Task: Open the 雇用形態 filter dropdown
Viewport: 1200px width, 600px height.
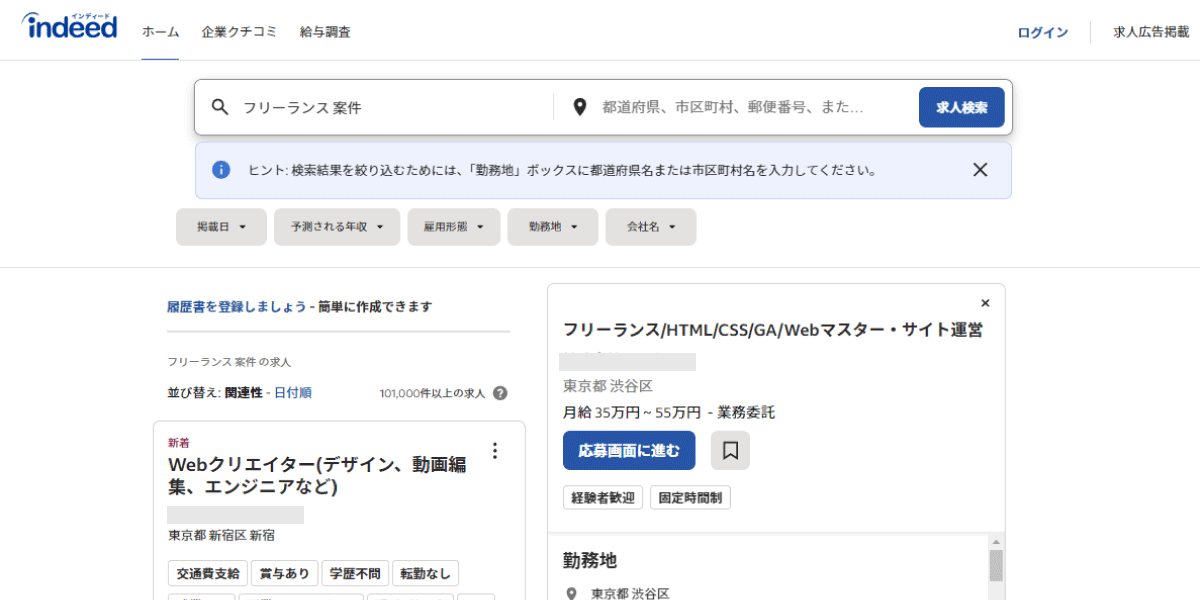Action: pyautogui.click(x=454, y=227)
